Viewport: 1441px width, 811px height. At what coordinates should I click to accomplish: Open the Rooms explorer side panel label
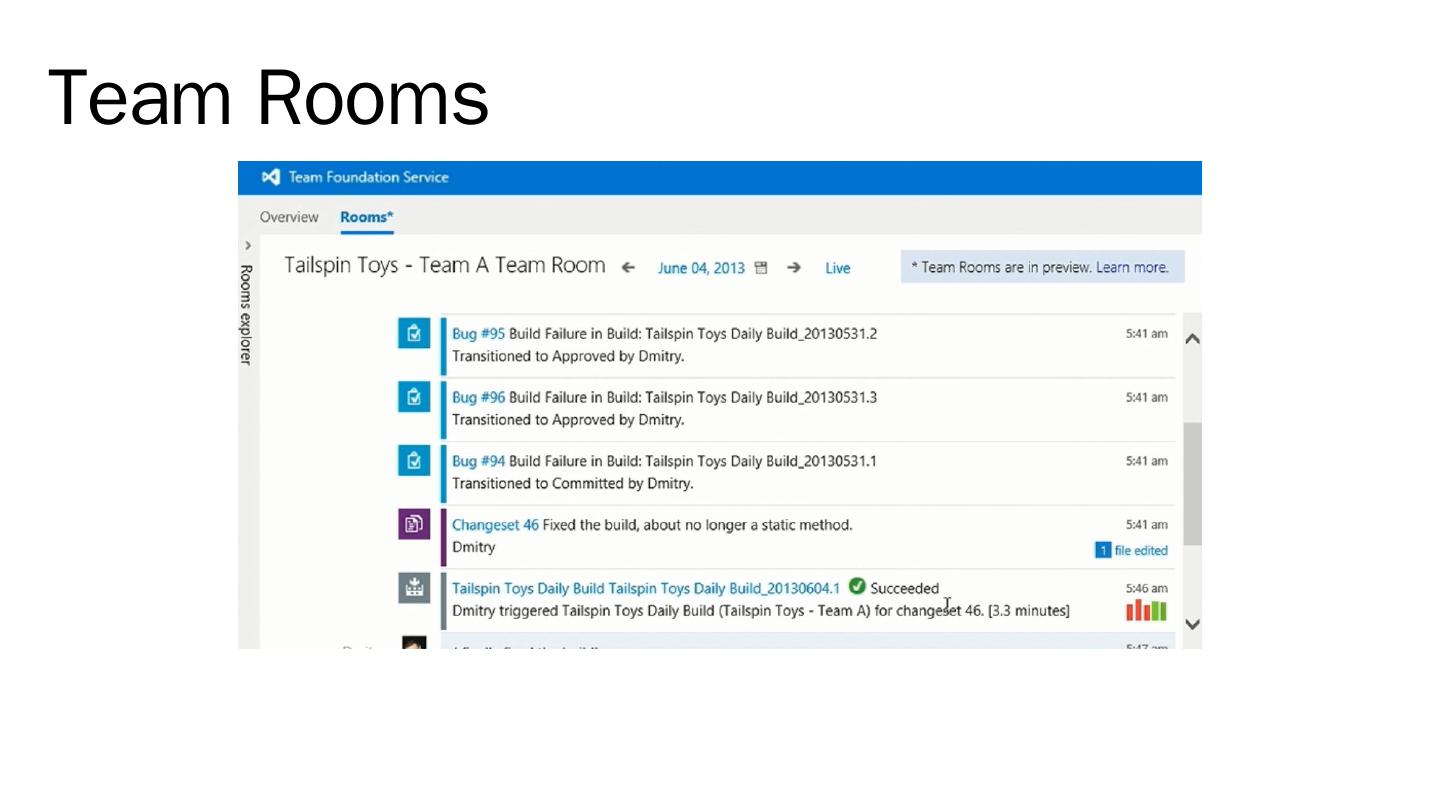tap(246, 314)
